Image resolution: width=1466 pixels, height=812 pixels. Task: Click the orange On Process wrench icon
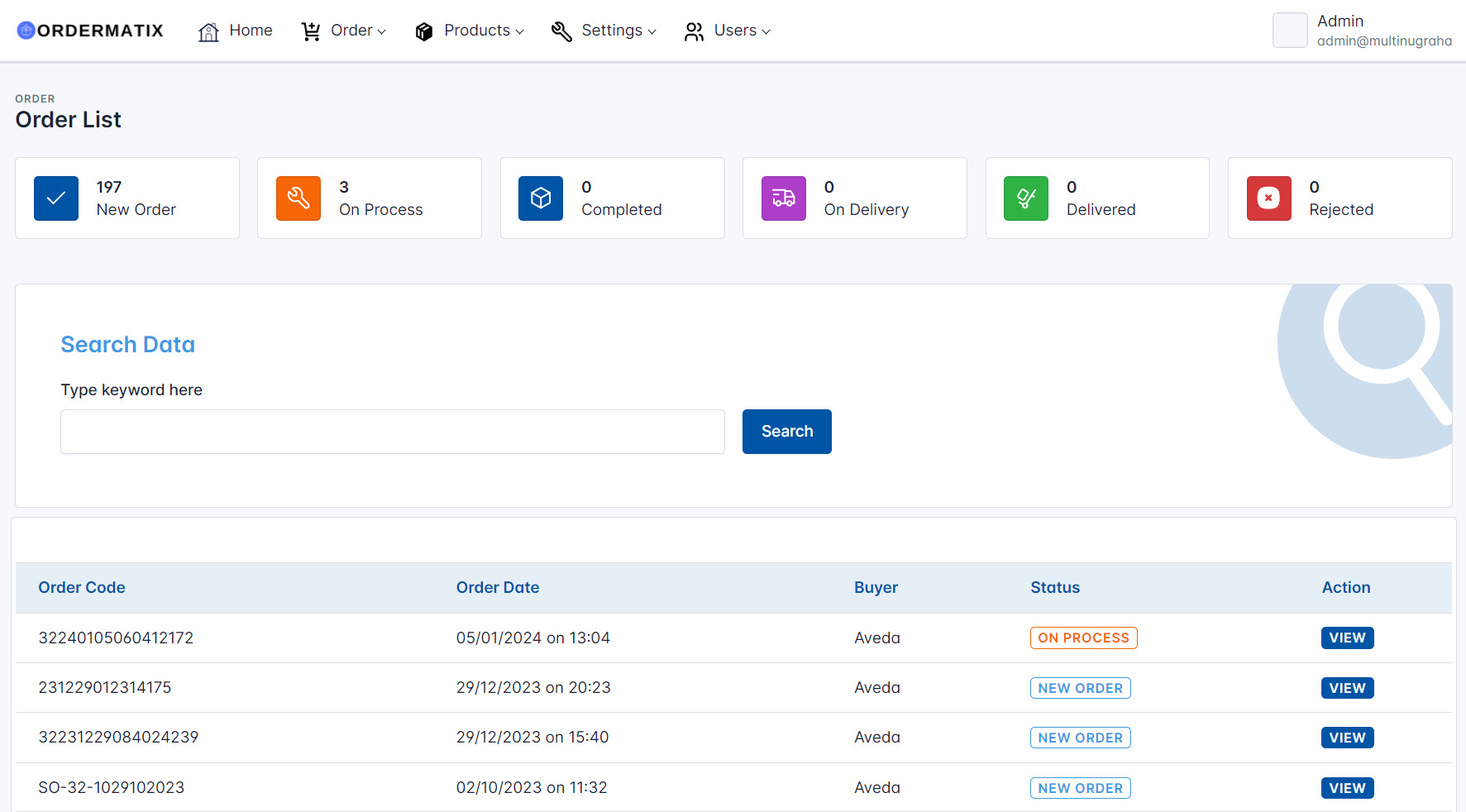[298, 198]
